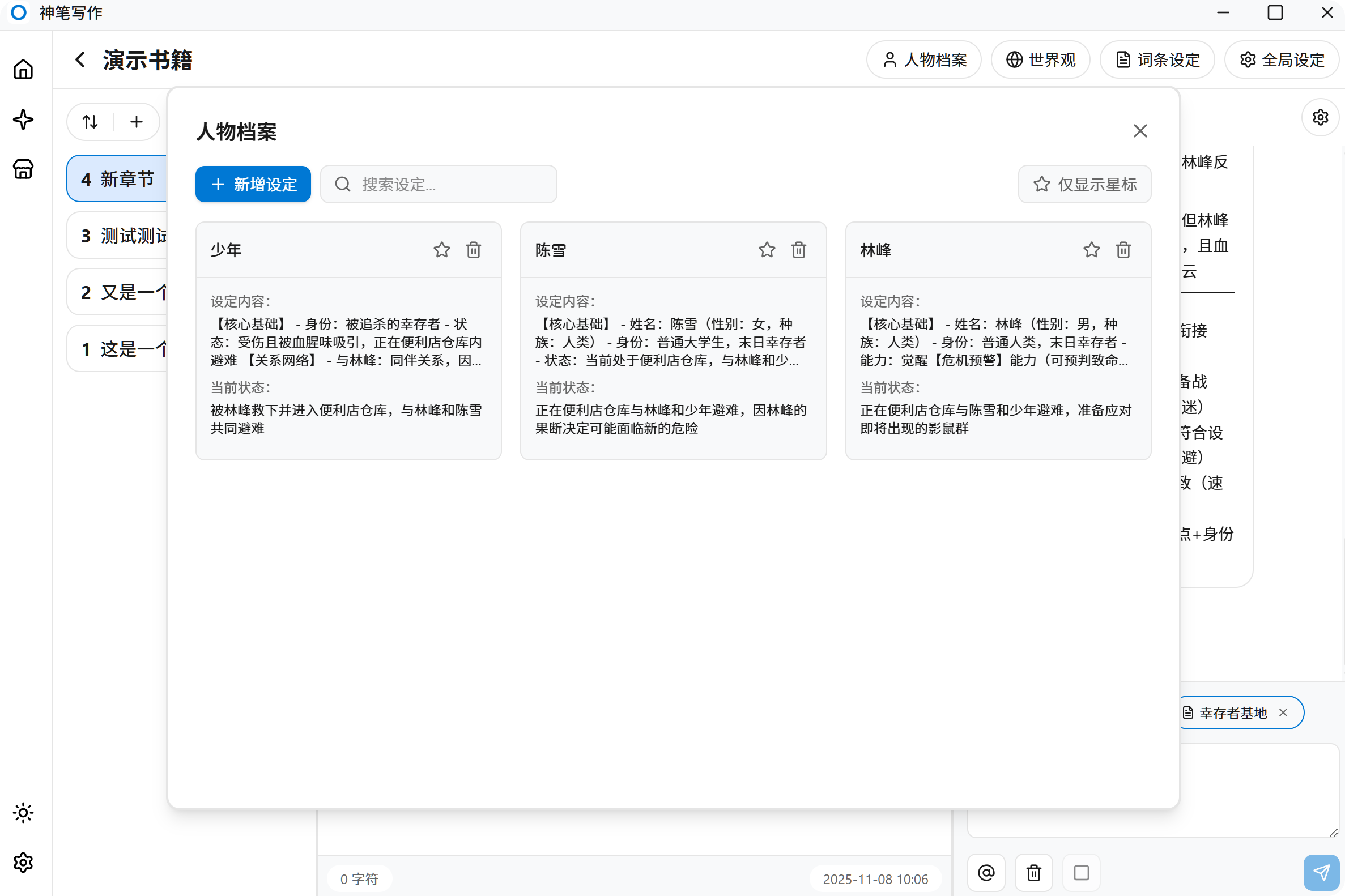This screenshot has width=1345, height=896.
Task: Go back with the left chevron
Action: tap(80, 59)
